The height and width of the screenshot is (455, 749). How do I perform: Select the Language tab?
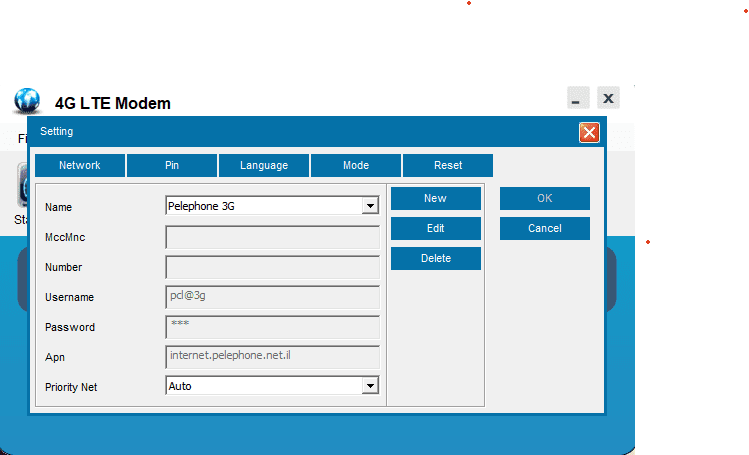264,165
